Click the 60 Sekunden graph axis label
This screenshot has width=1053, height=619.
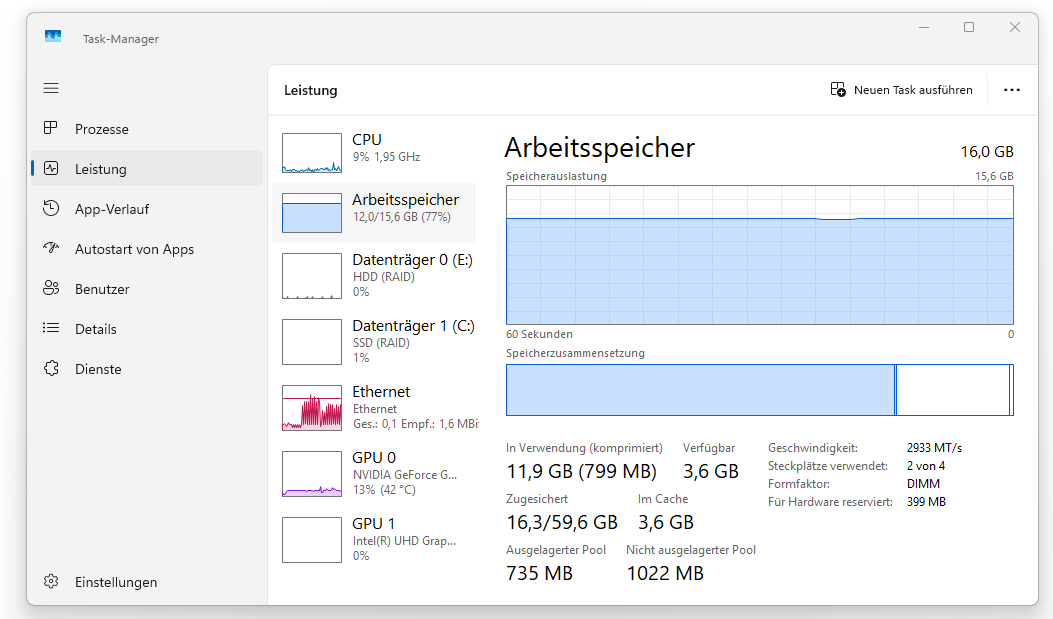point(539,334)
